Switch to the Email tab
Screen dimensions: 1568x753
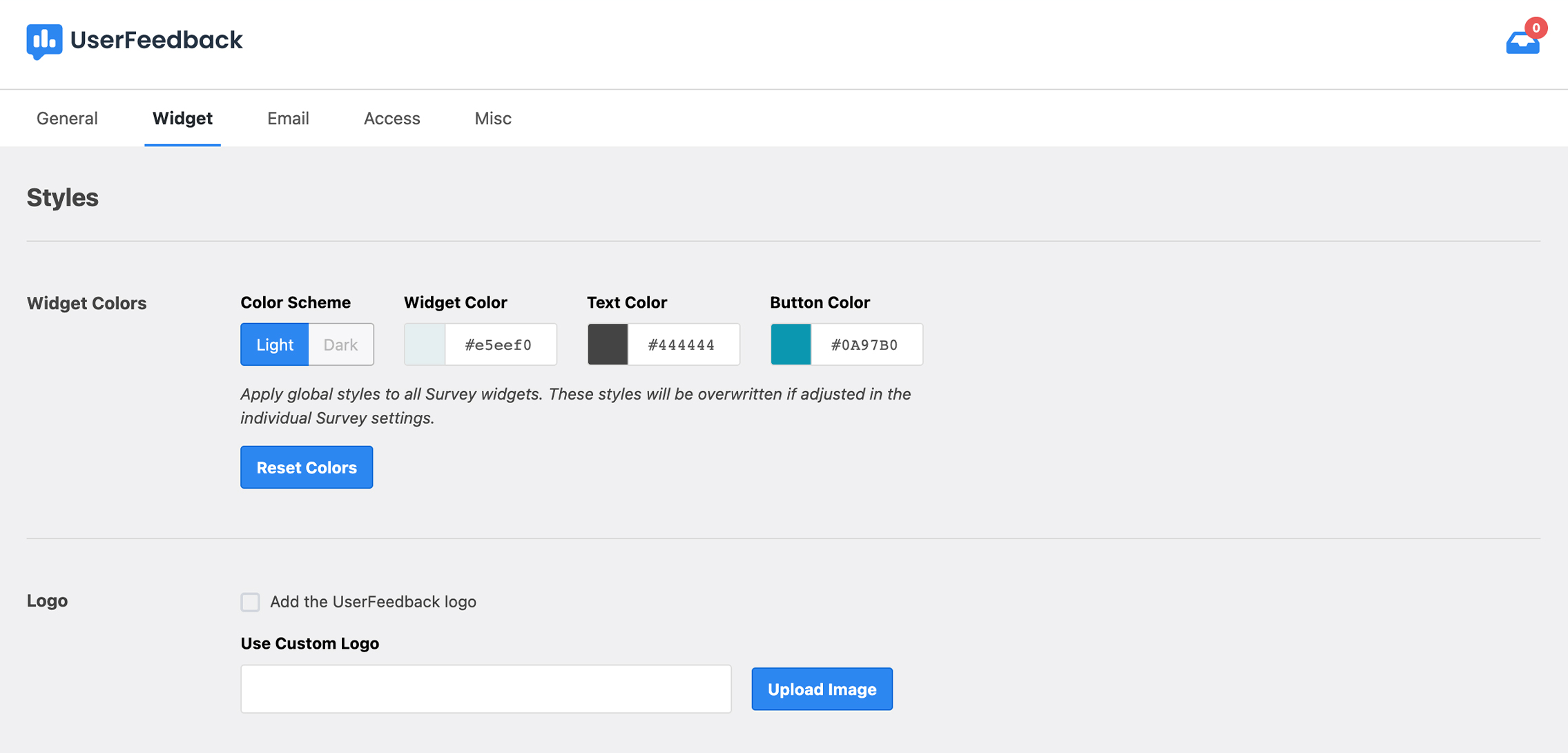click(x=288, y=118)
